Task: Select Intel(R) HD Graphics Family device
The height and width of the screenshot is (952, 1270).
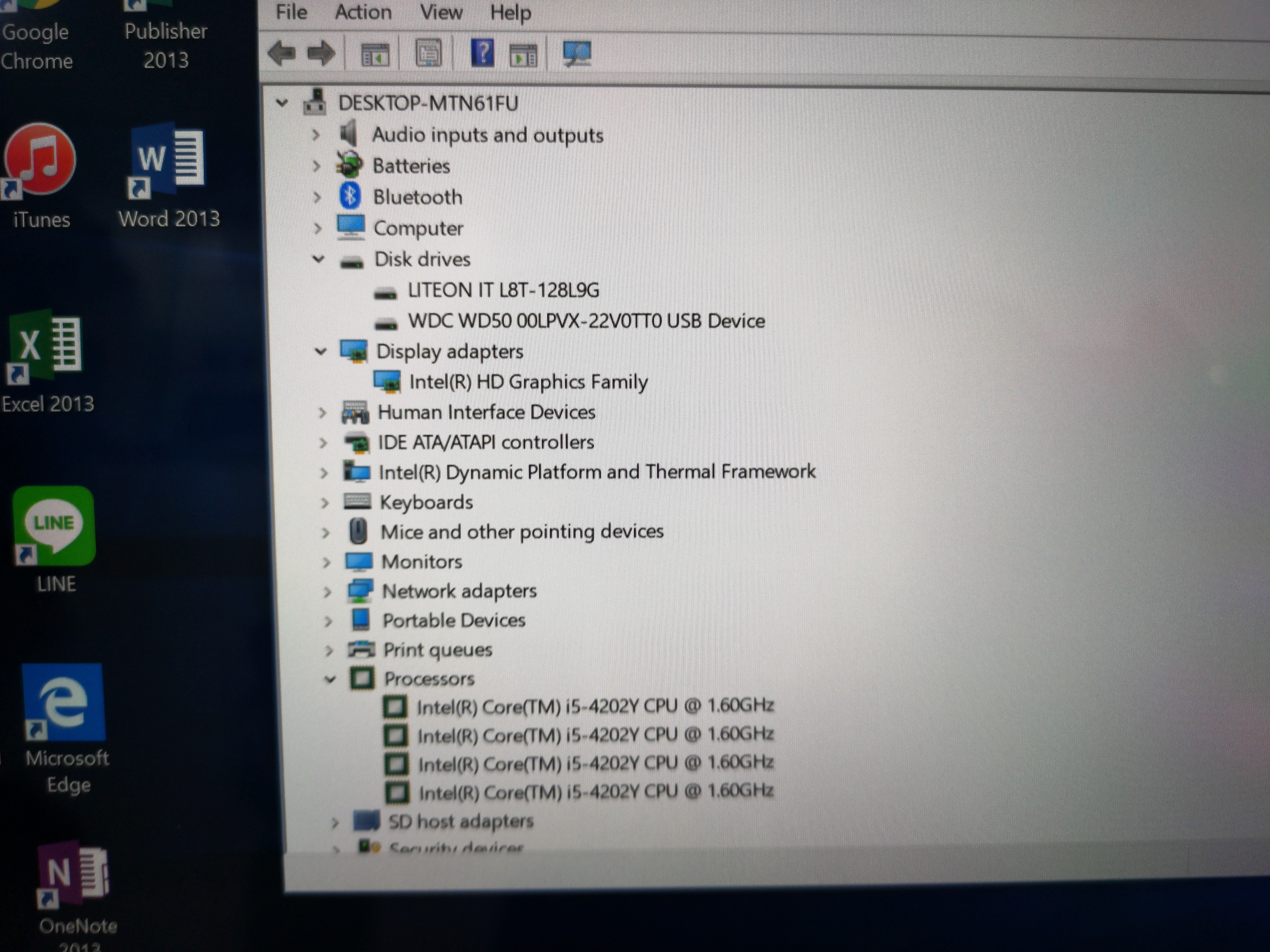Action: click(528, 382)
